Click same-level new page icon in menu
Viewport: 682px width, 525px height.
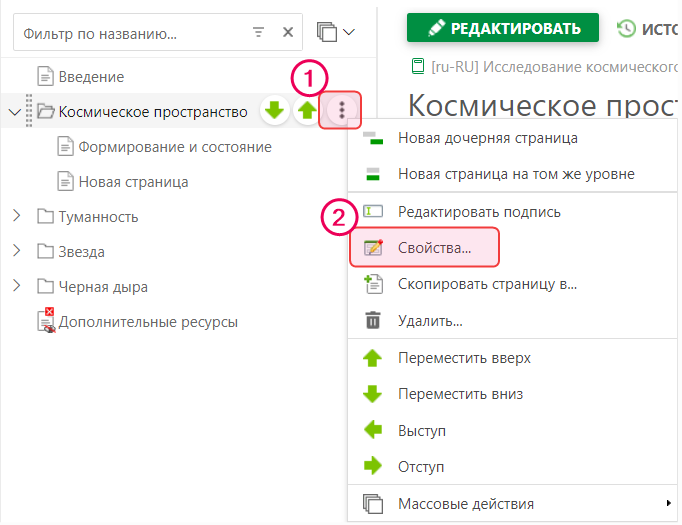[373, 174]
